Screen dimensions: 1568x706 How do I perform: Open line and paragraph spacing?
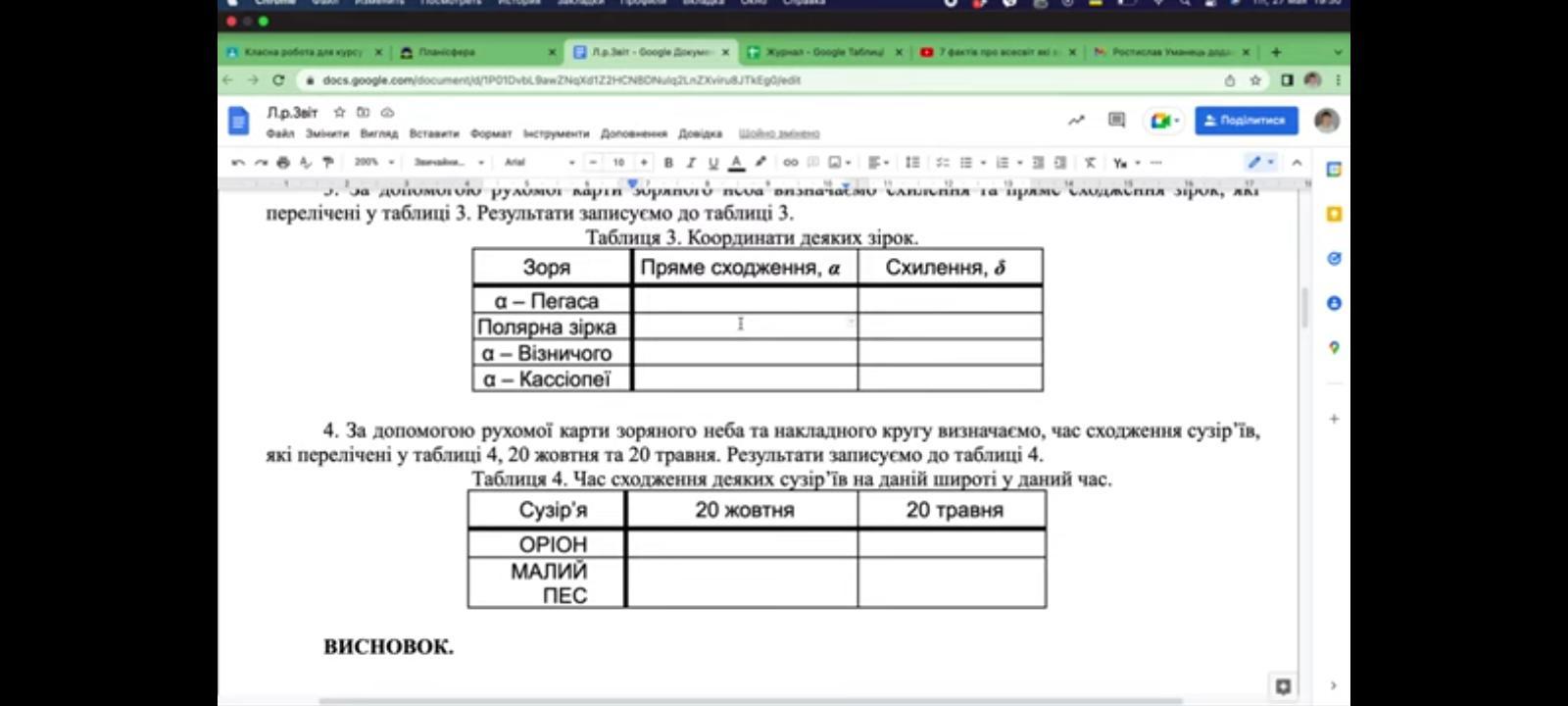(912, 163)
